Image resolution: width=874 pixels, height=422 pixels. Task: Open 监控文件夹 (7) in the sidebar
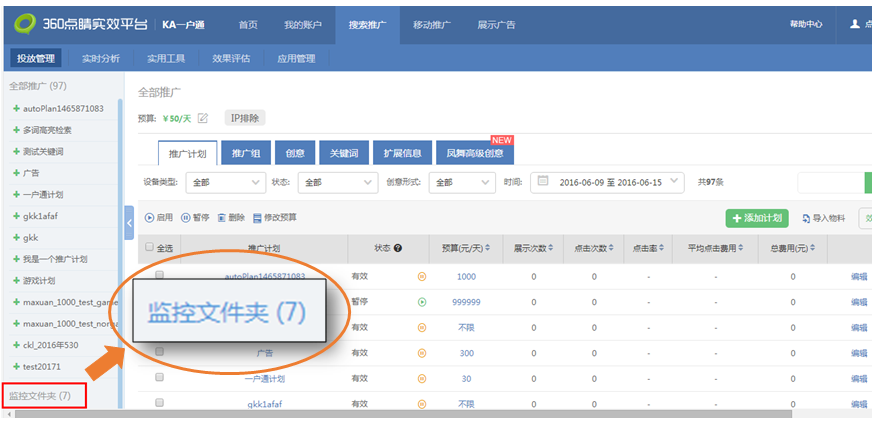40,396
